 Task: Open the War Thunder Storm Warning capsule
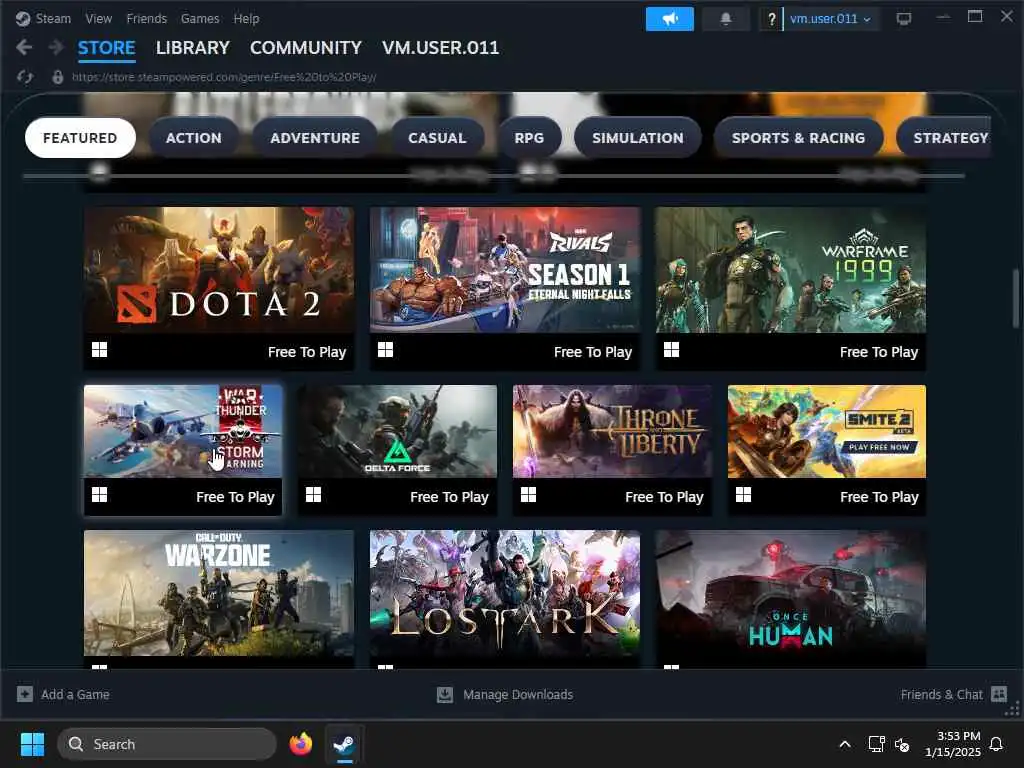coord(183,449)
